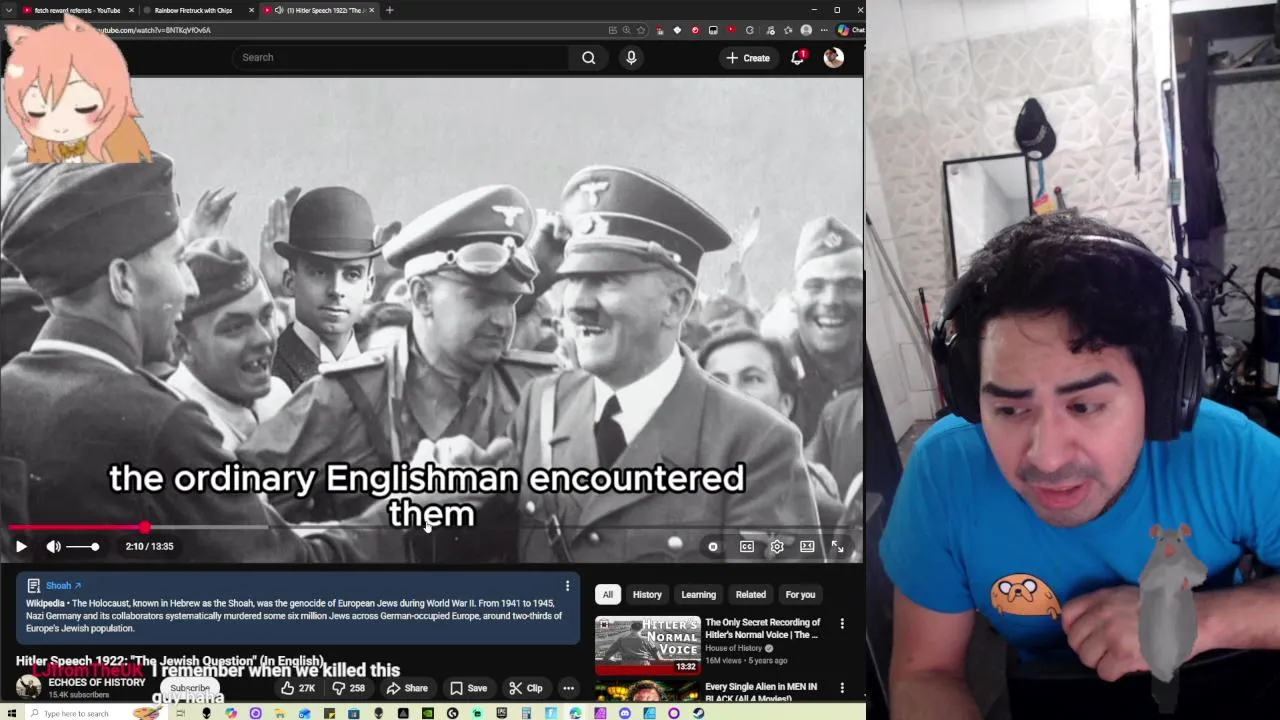The width and height of the screenshot is (1280, 720).
Task: Open the browser three-dot settings menu
Action: click(x=824, y=30)
